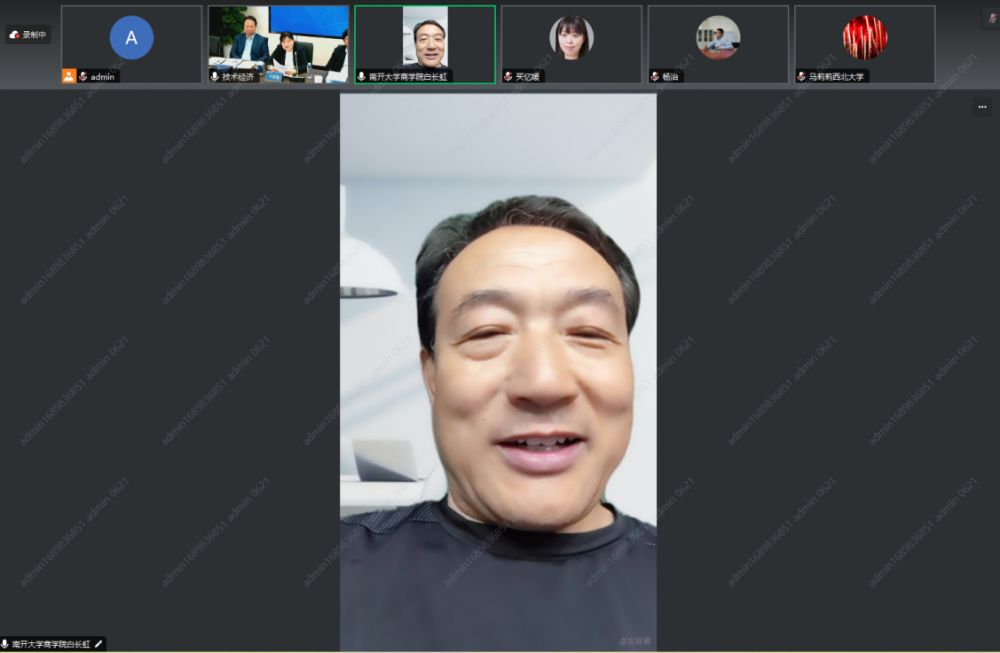Select the 杨治 participant tile

coord(718,38)
